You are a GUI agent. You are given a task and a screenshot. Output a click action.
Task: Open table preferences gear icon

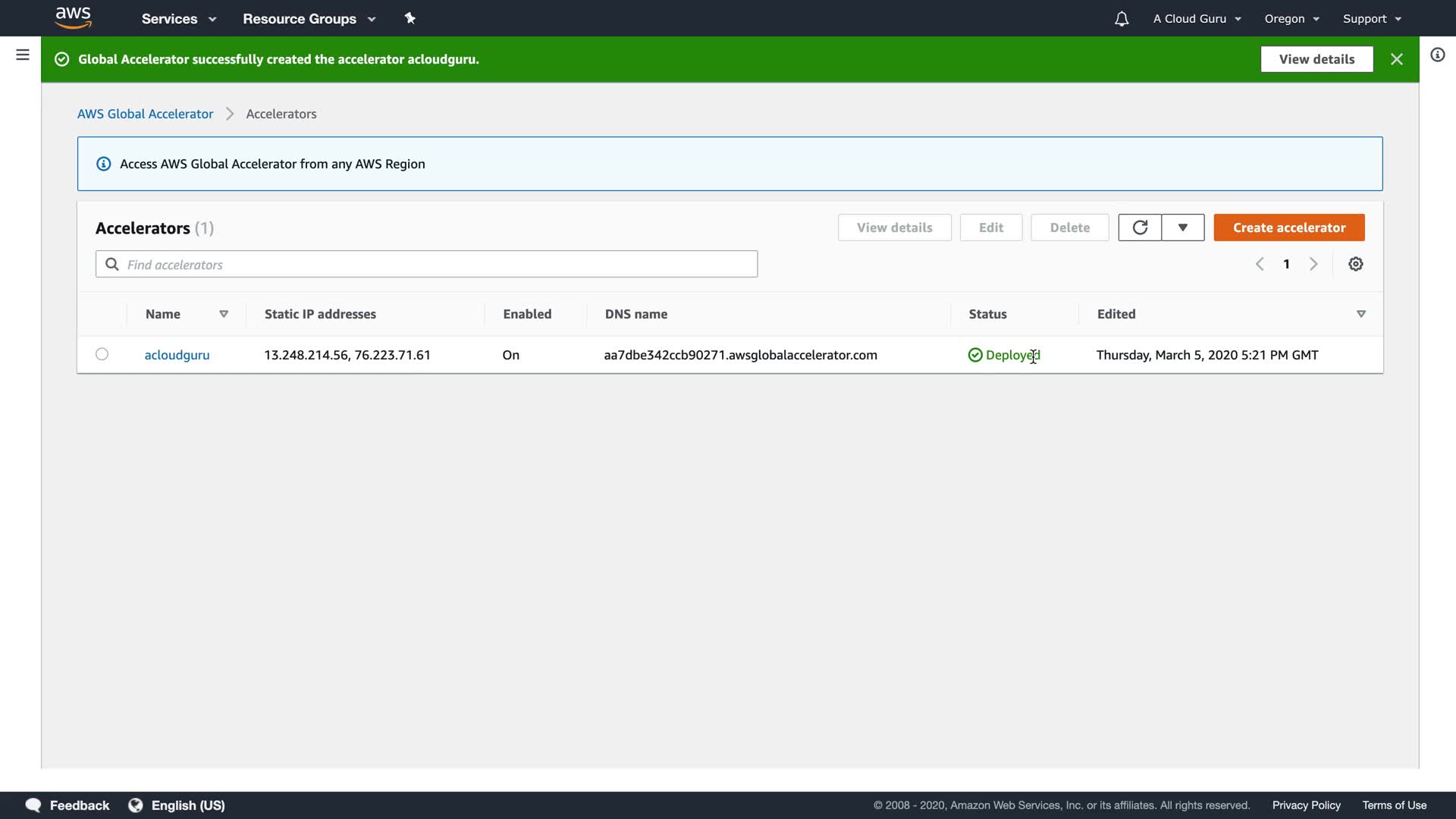(x=1356, y=264)
